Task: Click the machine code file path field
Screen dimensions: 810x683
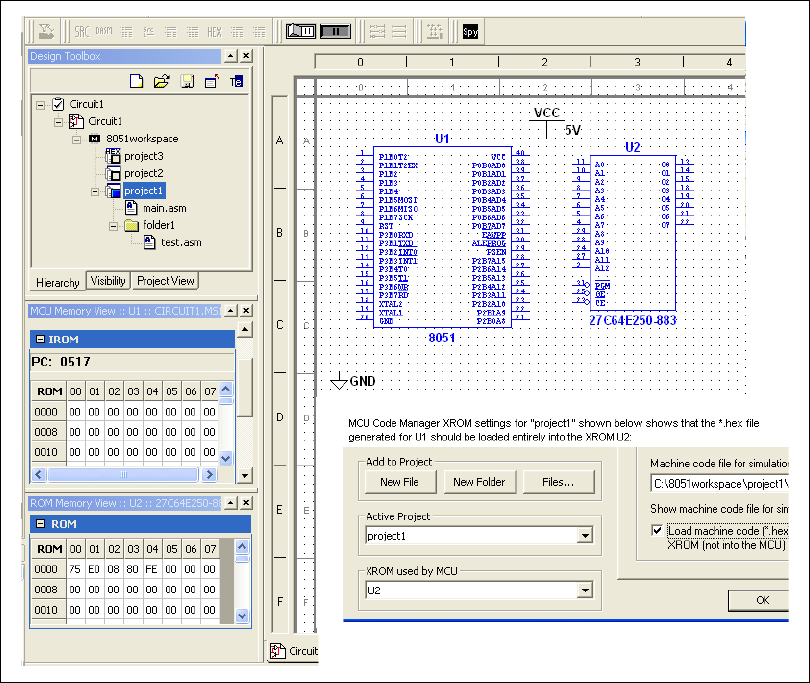Action: click(x=718, y=484)
